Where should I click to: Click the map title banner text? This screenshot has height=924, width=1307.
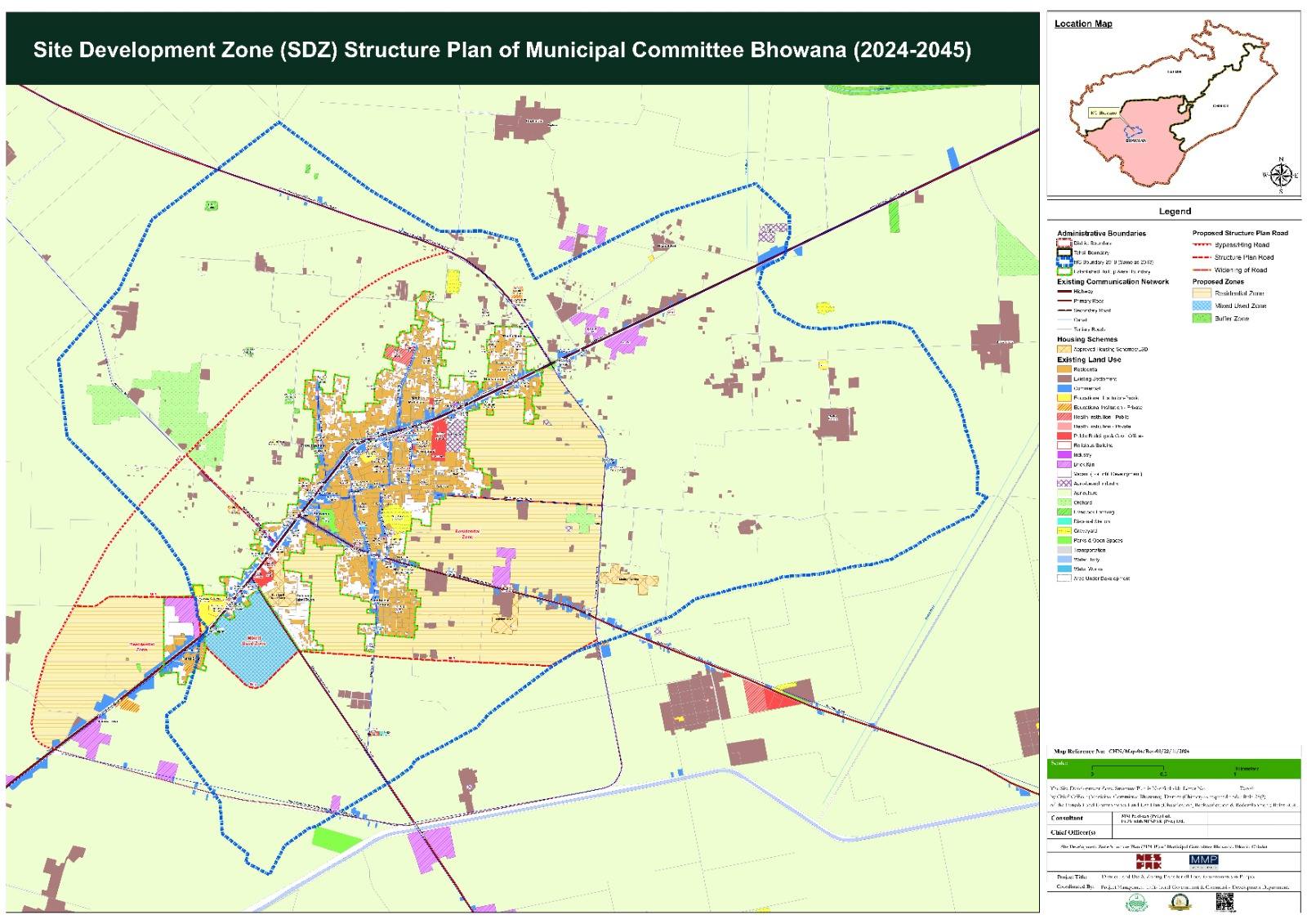point(502,51)
